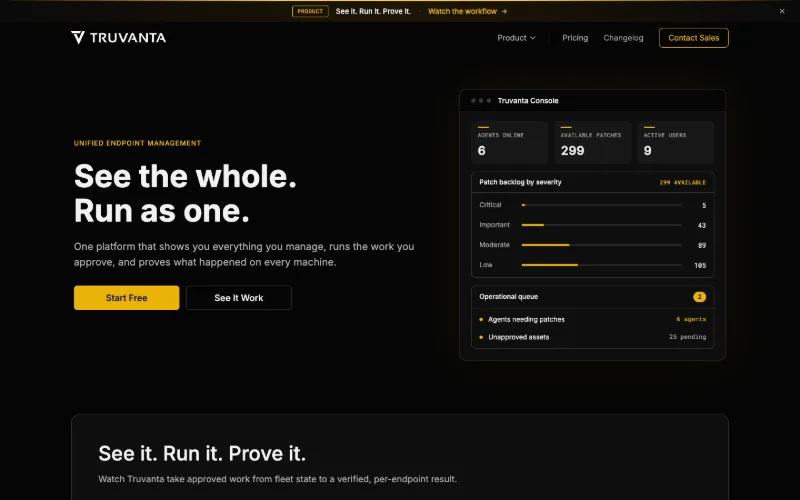
Task: Open the Changelog page
Action: (x=623, y=38)
